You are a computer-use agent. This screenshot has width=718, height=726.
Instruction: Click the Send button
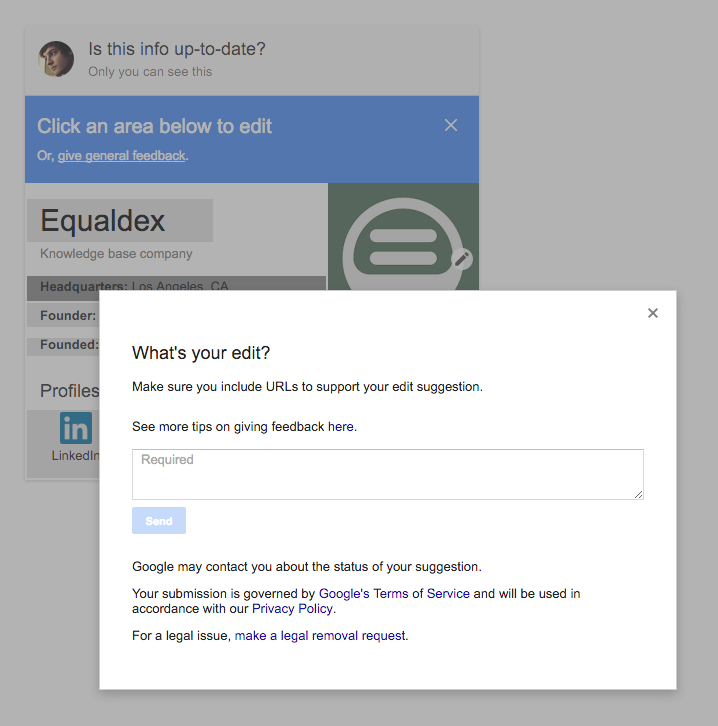pos(159,520)
